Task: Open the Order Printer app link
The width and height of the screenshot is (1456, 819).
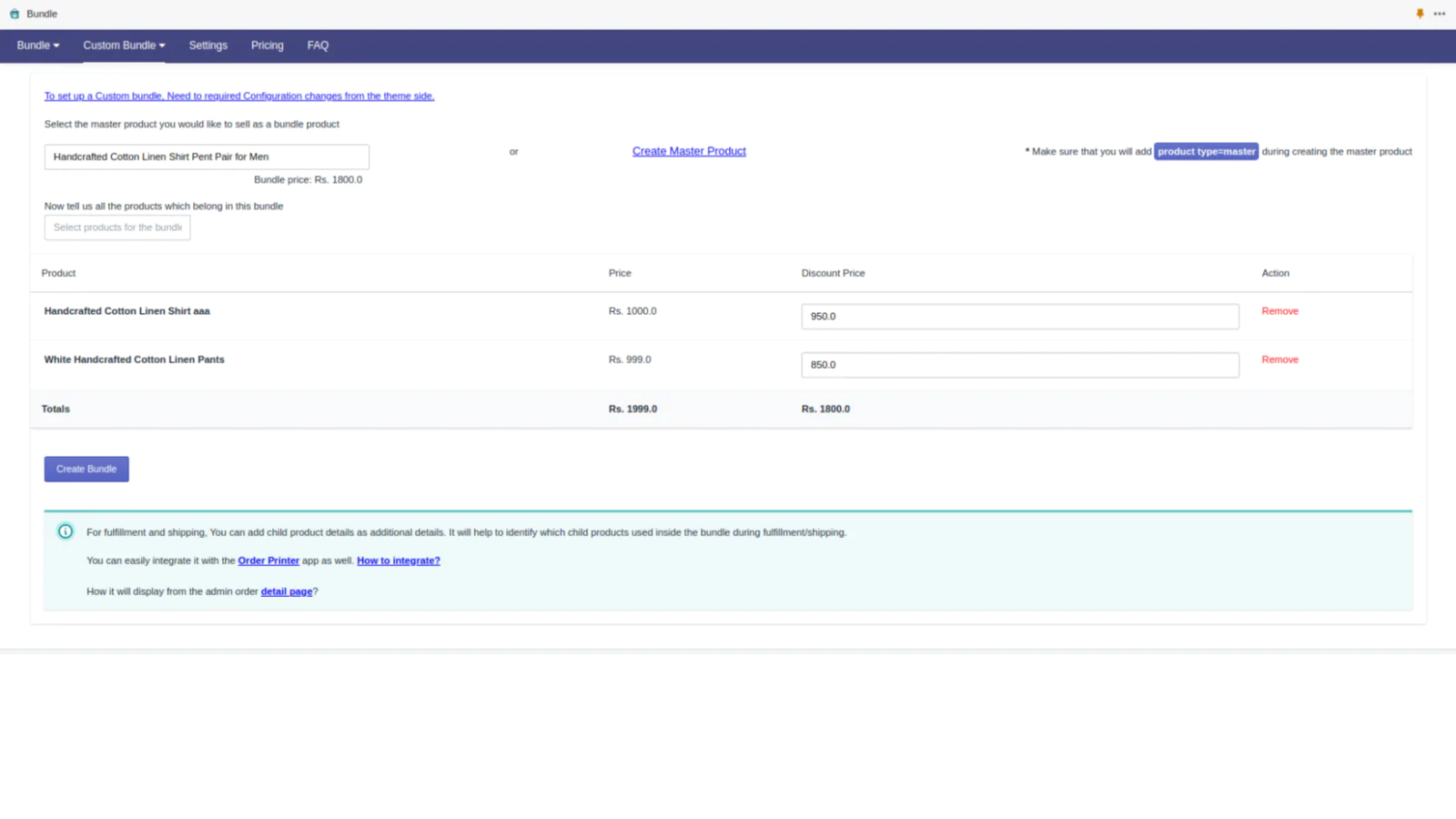Action: 268,561
